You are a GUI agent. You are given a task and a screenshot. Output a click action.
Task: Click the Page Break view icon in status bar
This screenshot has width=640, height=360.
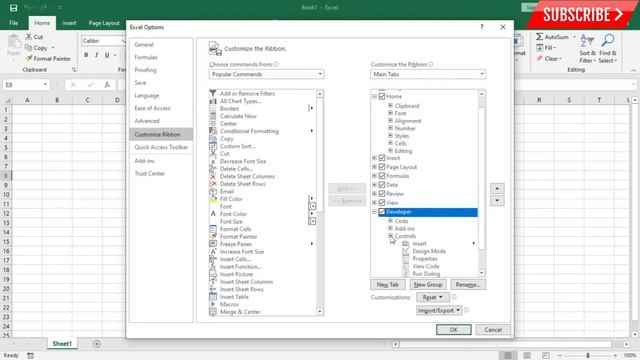tap(546, 356)
